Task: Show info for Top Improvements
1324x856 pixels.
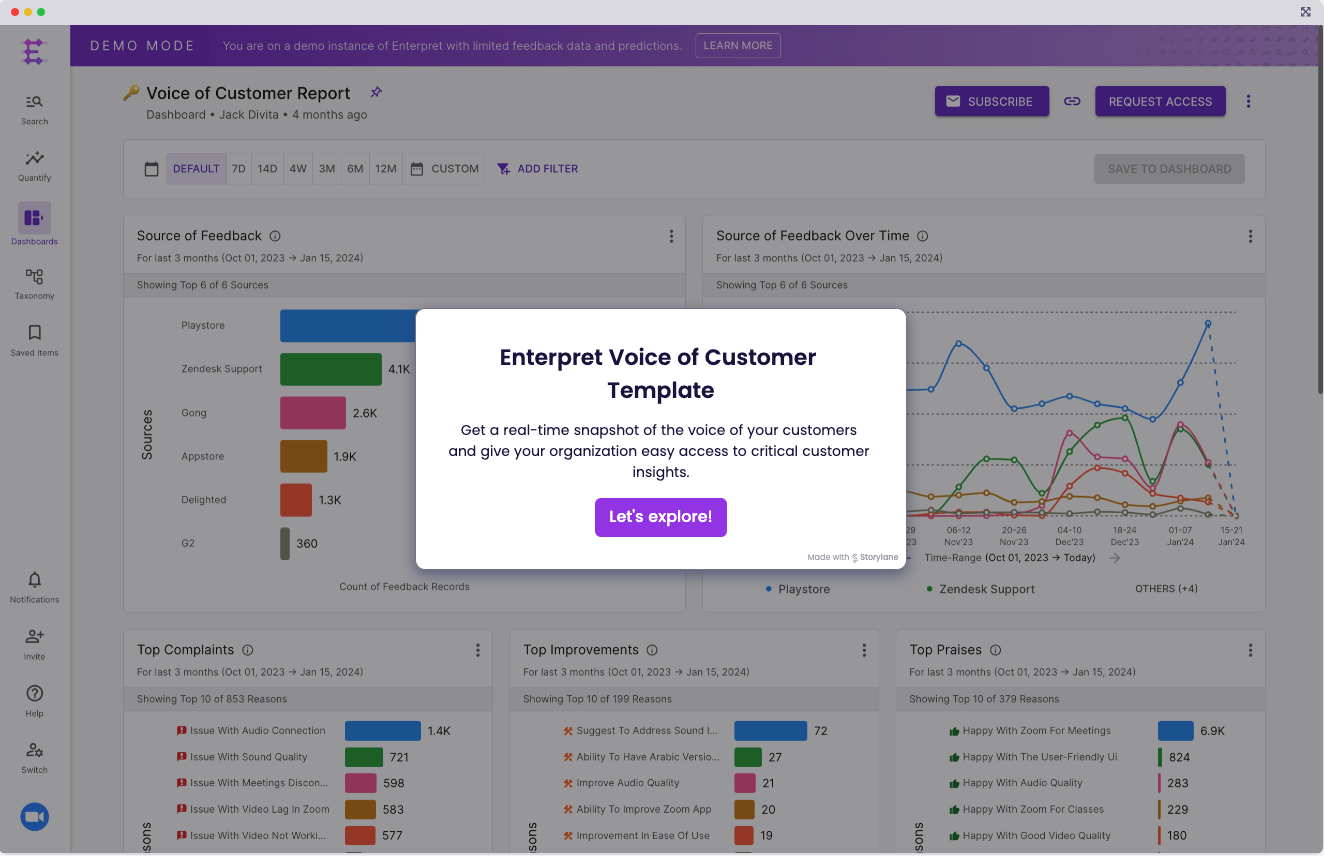Action: point(652,650)
